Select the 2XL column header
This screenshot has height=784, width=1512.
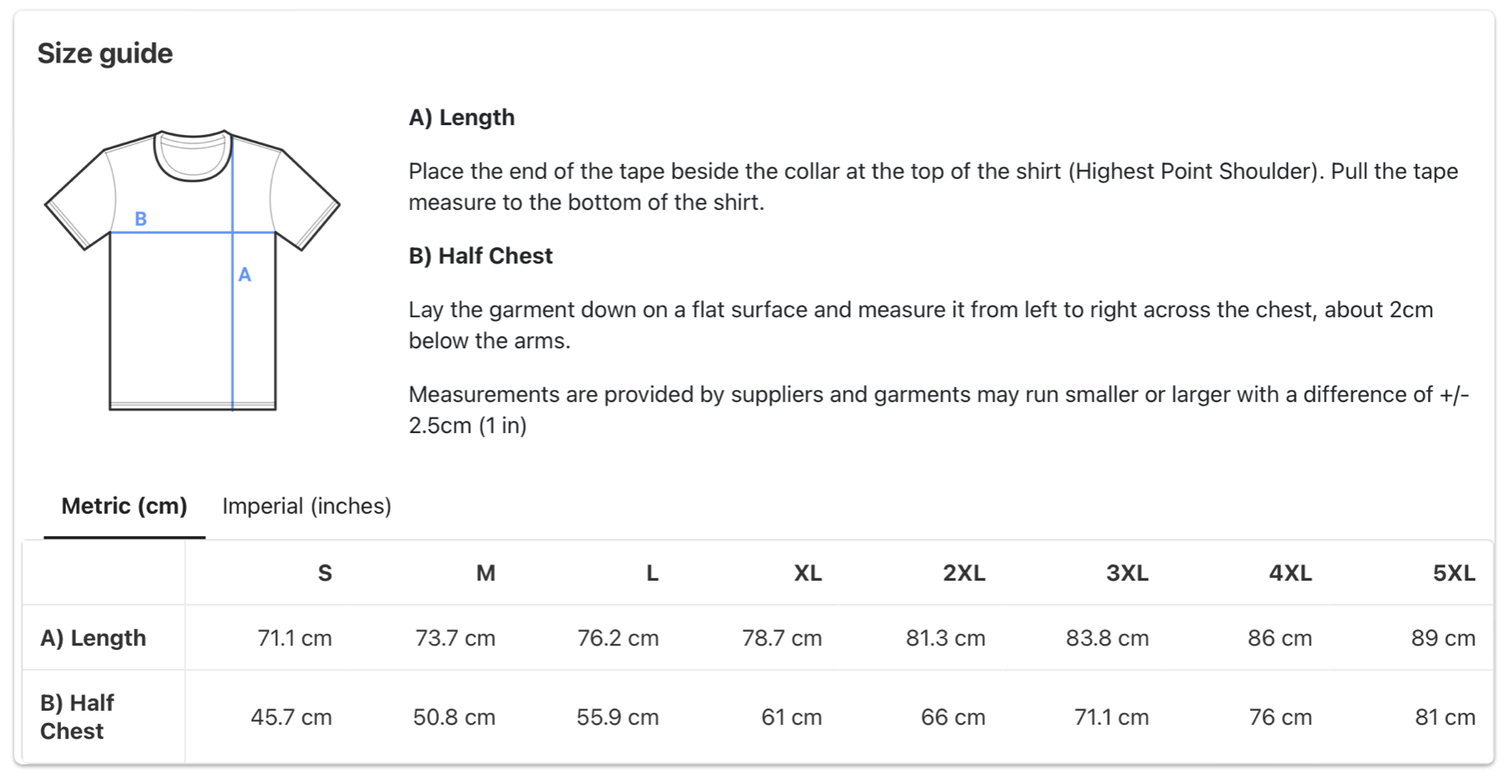(x=964, y=573)
